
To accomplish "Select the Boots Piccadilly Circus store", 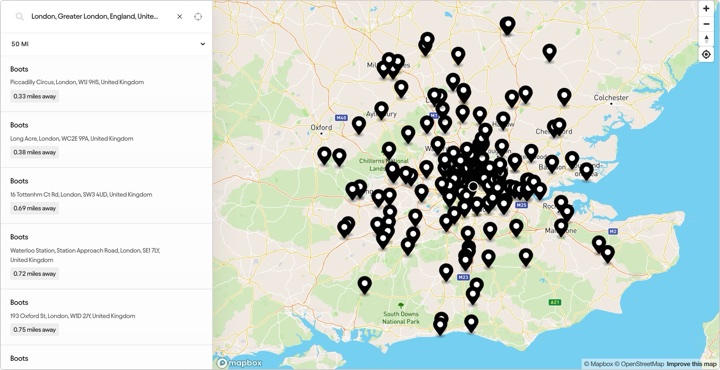I will (x=107, y=84).
